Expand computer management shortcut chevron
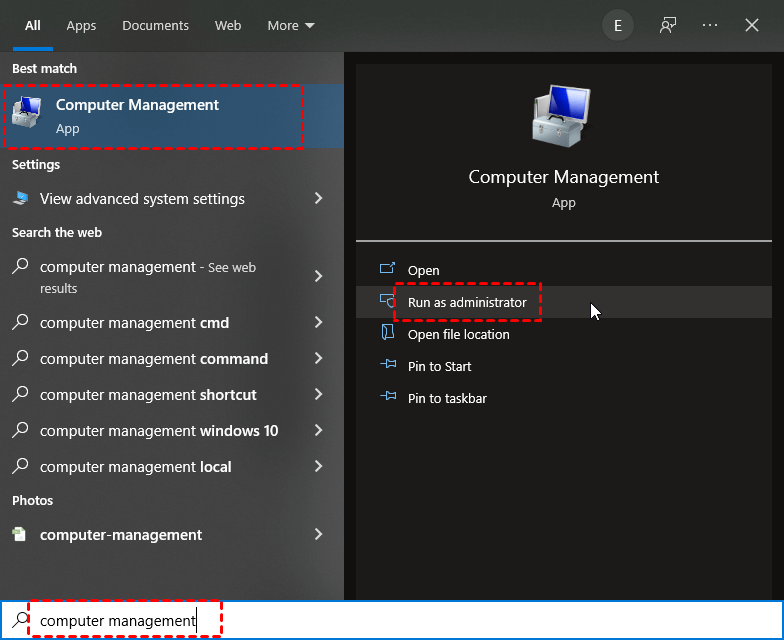 pos(318,394)
